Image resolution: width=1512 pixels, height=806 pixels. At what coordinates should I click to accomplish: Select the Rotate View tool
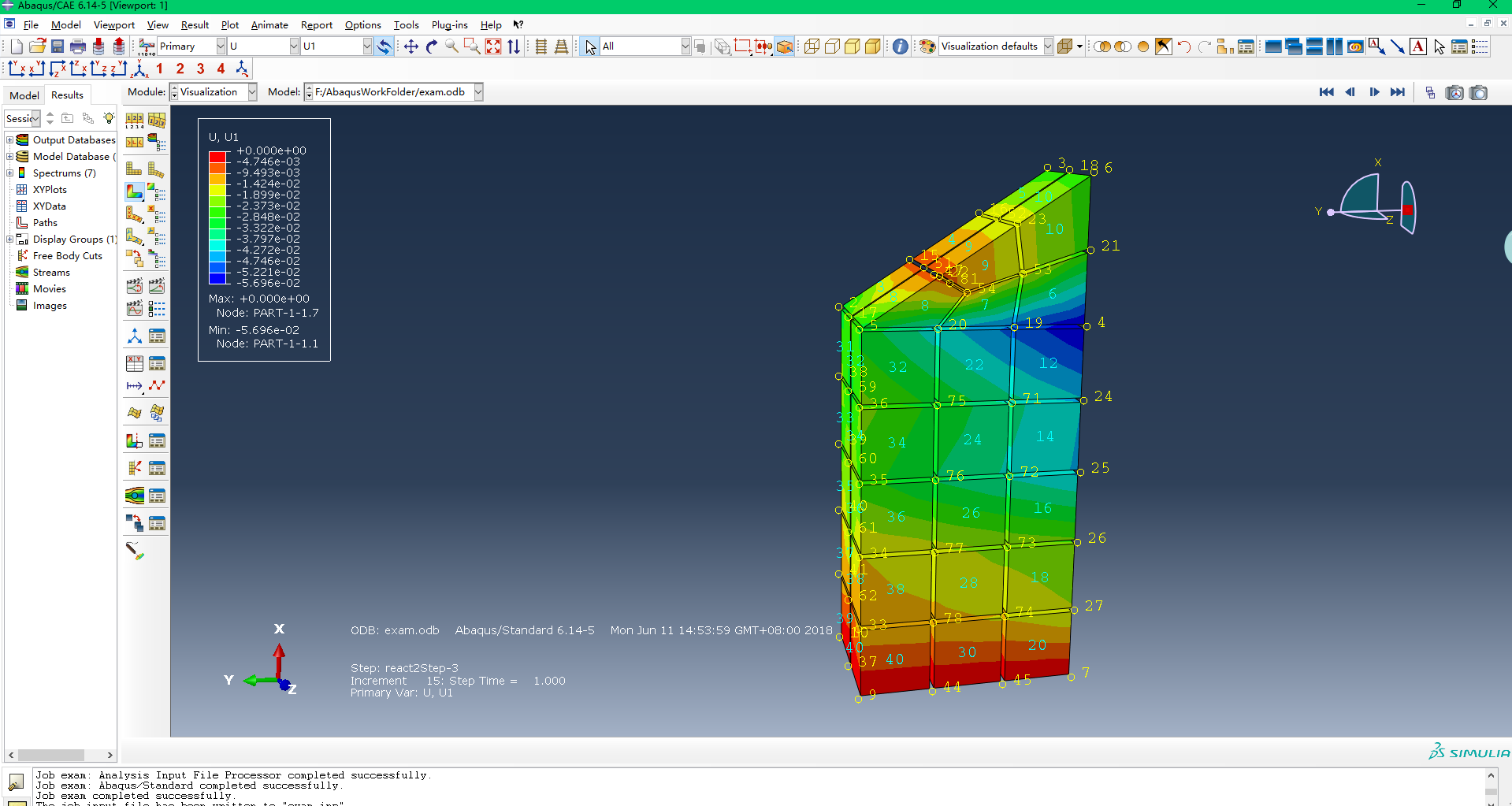(x=432, y=46)
